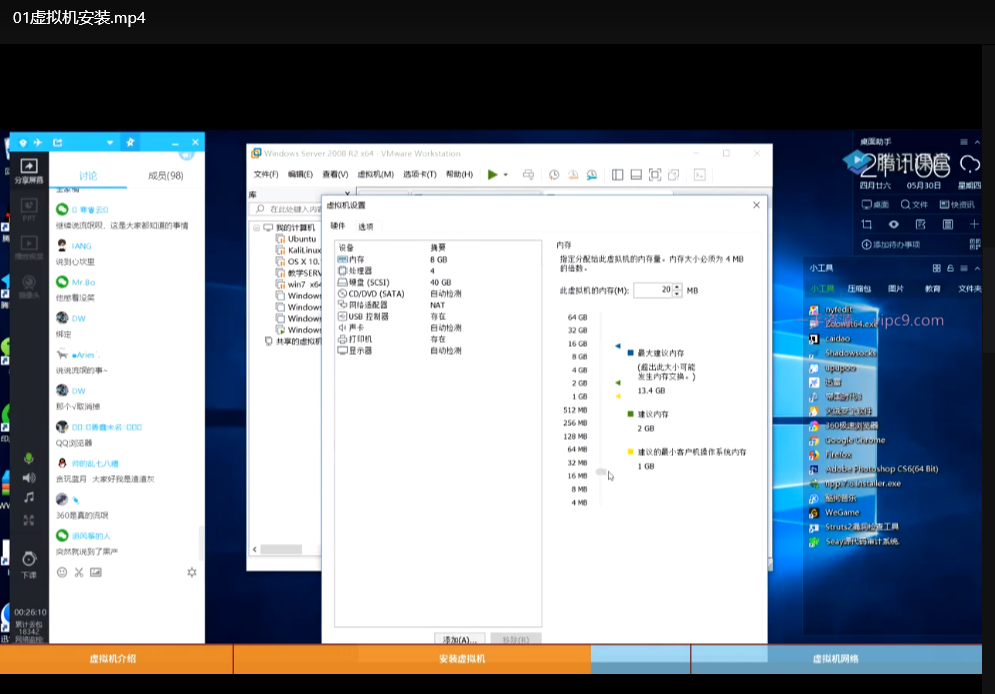The height and width of the screenshot is (694, 995).
Task: Click the 添加(A)... button in VM settings
Action: pos(459,639)
